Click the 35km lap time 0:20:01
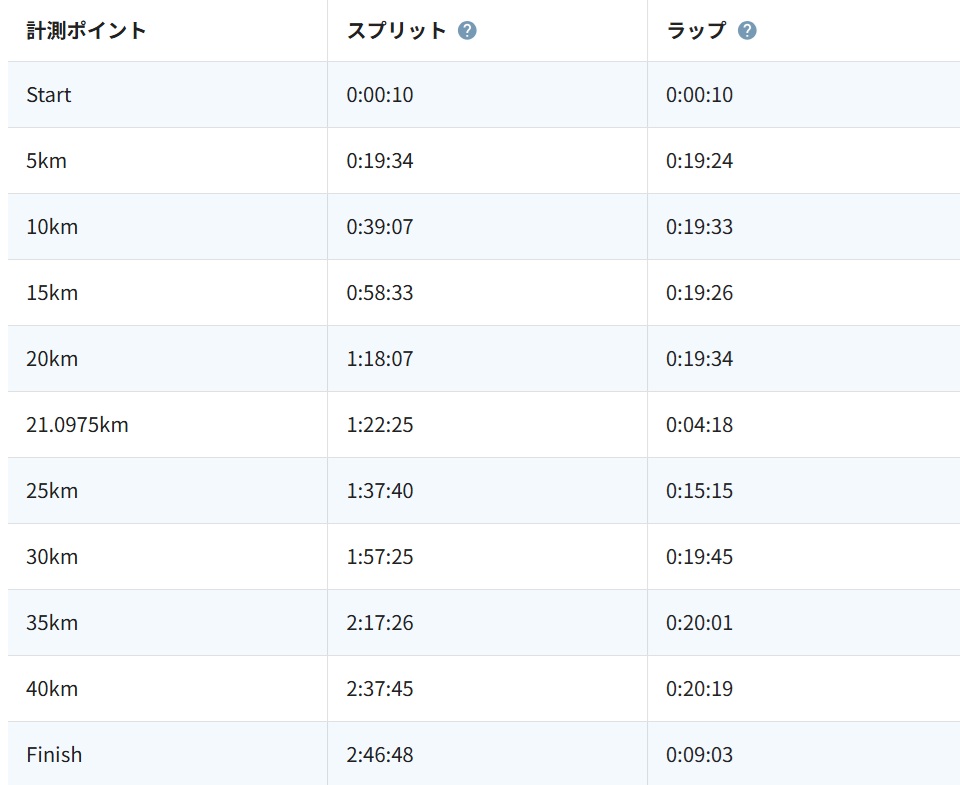Image resolution: width=960 pixels, height=785 pixels. [x=700, y=623]
